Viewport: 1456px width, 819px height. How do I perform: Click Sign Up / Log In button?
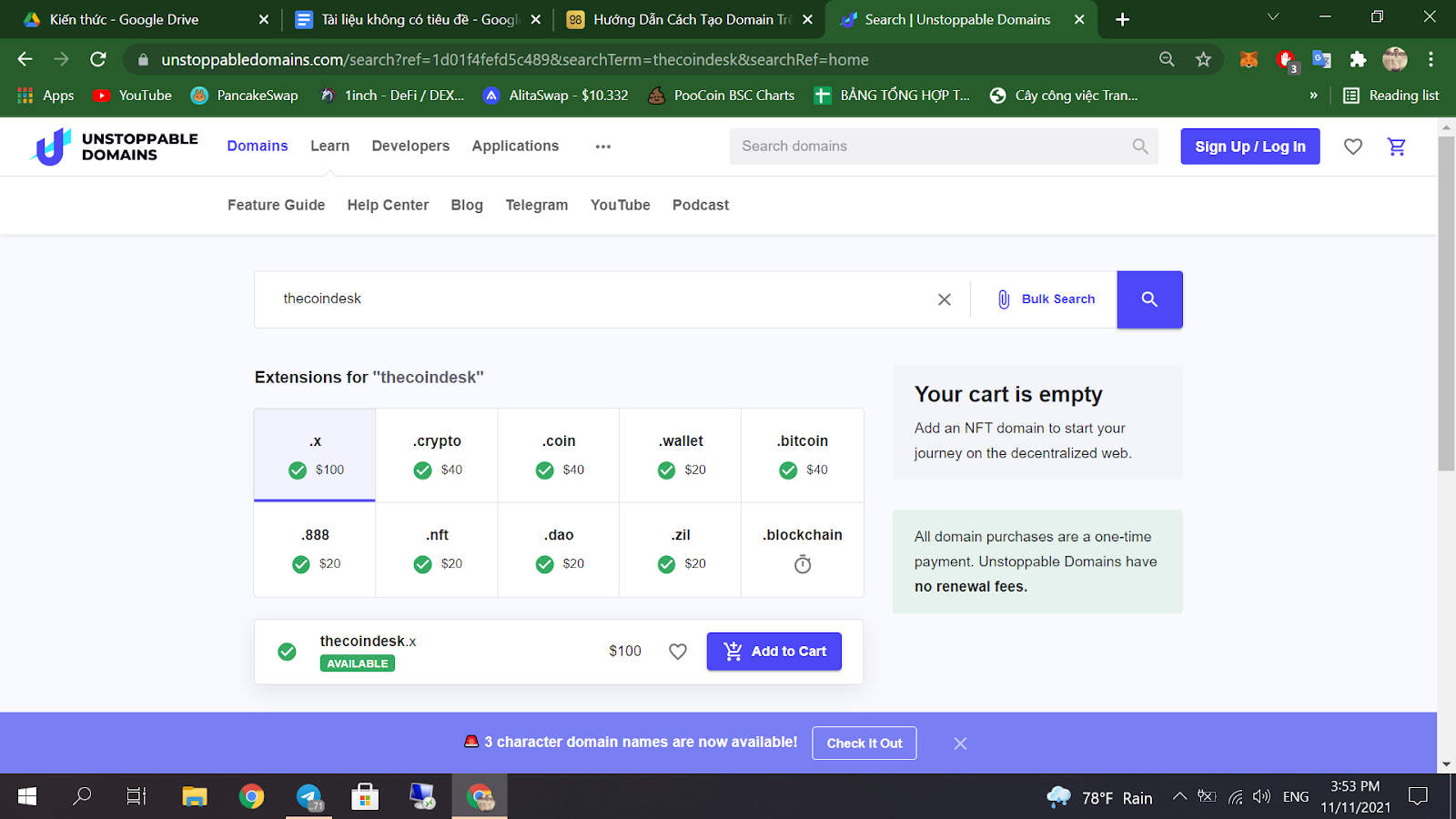[x=1250, y=147]
